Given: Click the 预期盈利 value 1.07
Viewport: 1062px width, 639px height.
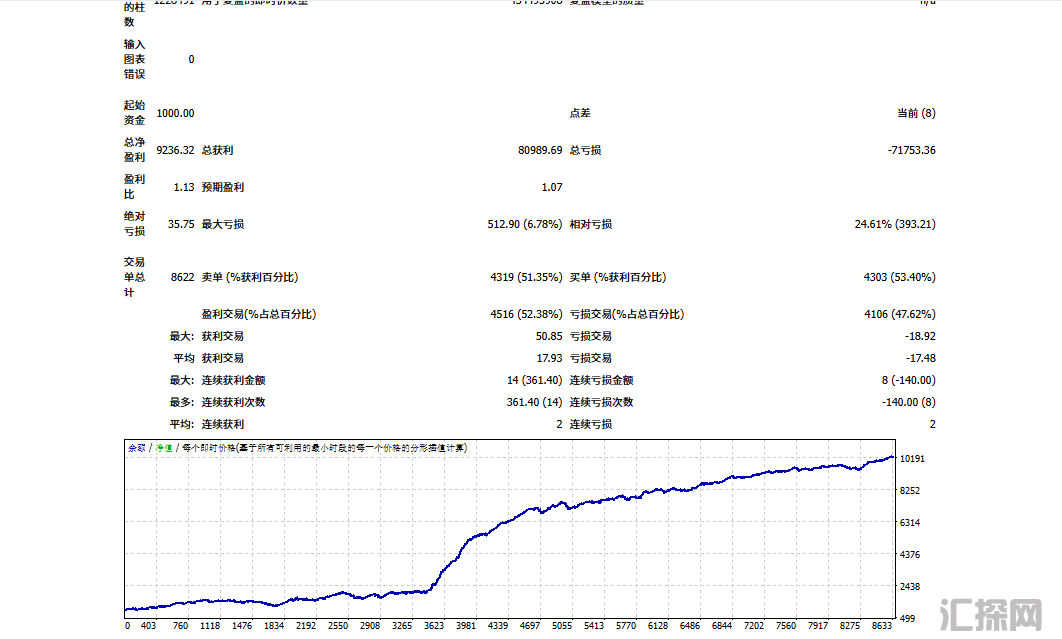Looking at the screenshot, I should tap(552, 187).
